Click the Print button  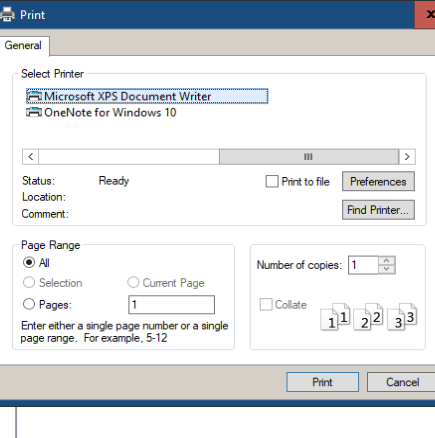click(322, 382)
